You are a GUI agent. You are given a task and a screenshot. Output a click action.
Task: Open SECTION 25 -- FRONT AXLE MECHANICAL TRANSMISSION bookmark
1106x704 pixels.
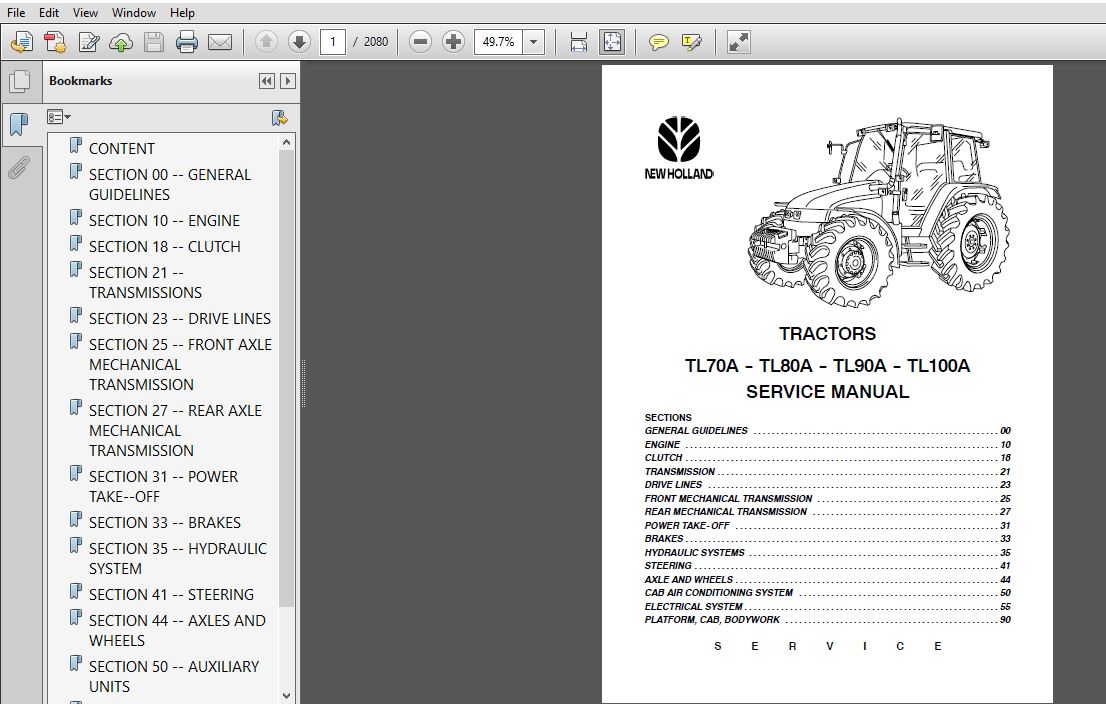click(x=181, y=365)
